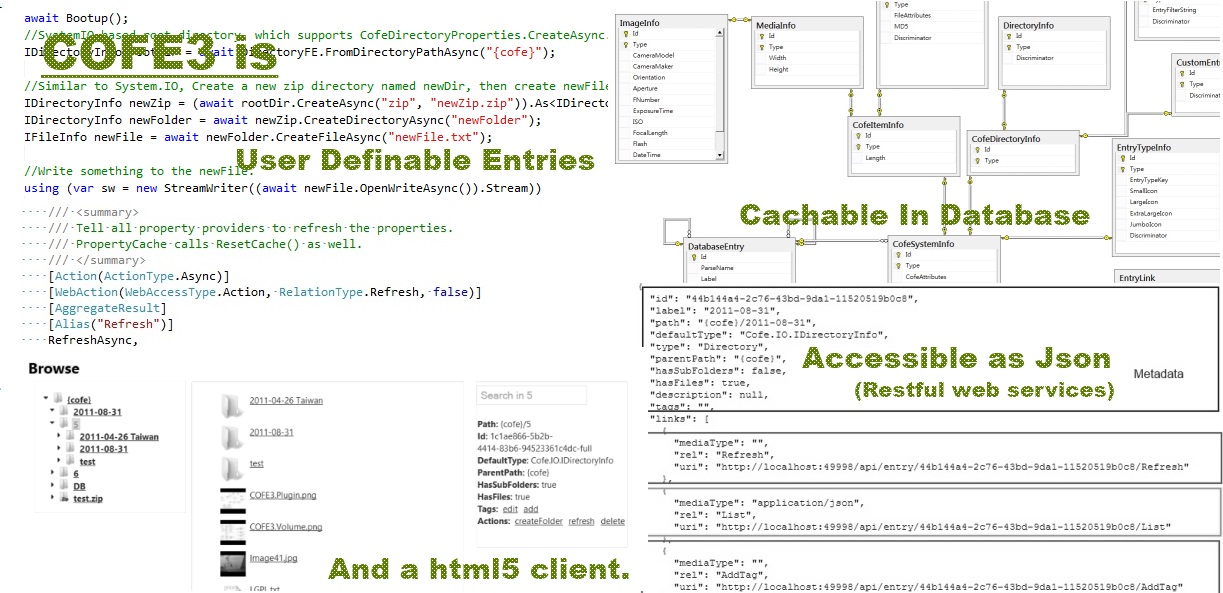Select the CofeSystemInfo table title bar
The height and width of the screenshot is (593, 1223).
coord(943,243)
